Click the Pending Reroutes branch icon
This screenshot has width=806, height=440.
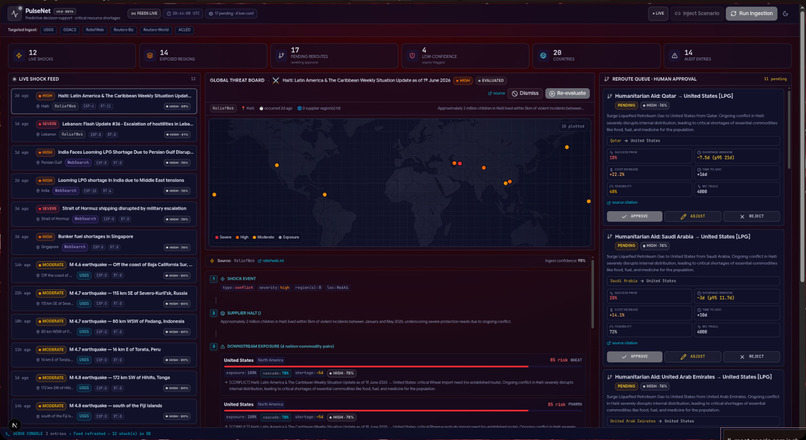(x=281, y=56)
